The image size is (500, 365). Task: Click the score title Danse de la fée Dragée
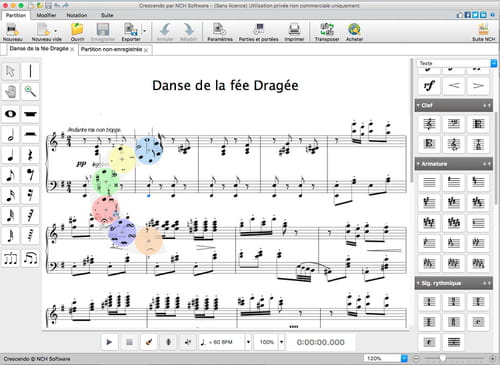[225, 86]
